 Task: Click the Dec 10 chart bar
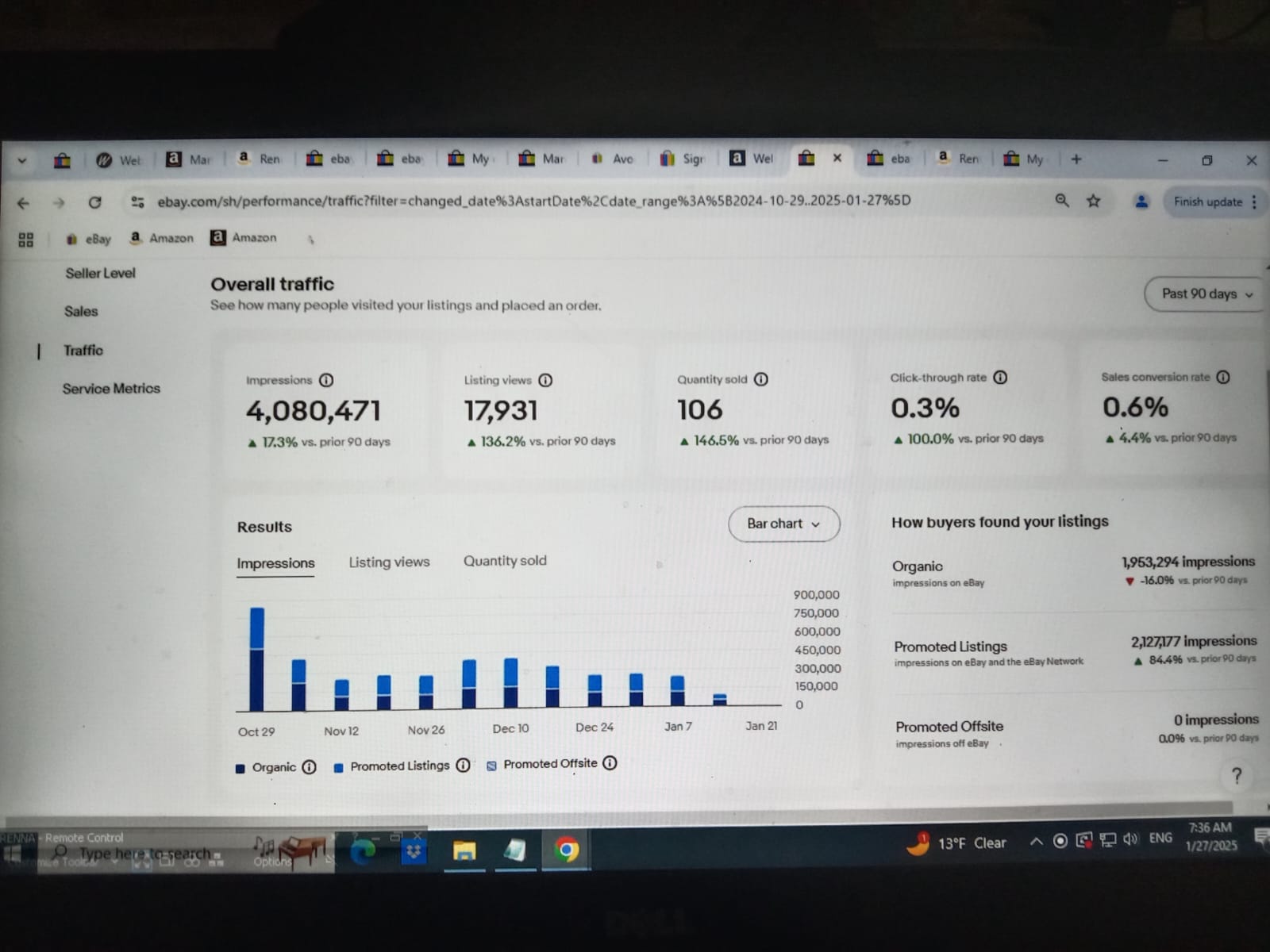coord(510,683)
